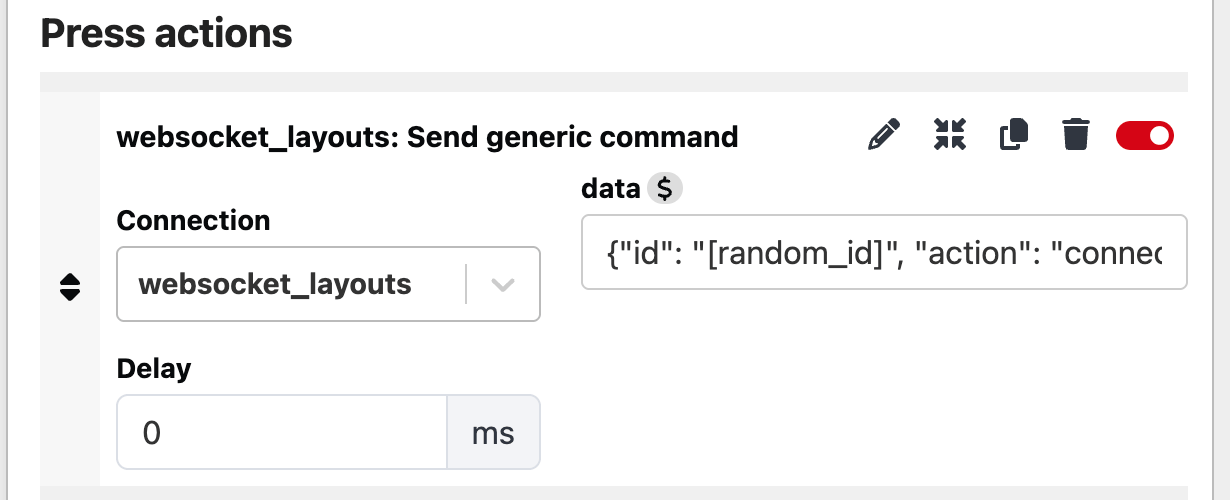1230x500 pixels.
Task: Open the Connection dropdown
Action: point(329,284)
